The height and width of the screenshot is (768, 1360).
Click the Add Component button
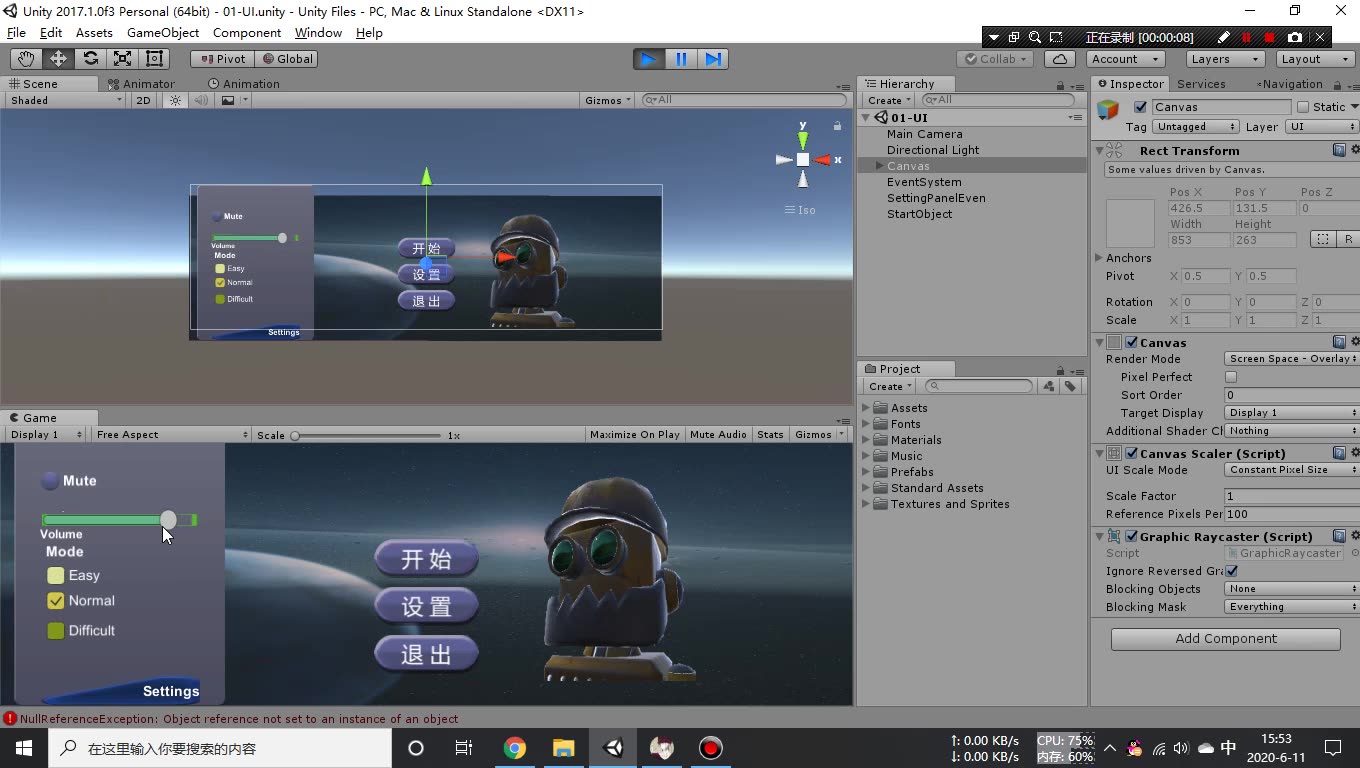click(x=1224, y=639)
